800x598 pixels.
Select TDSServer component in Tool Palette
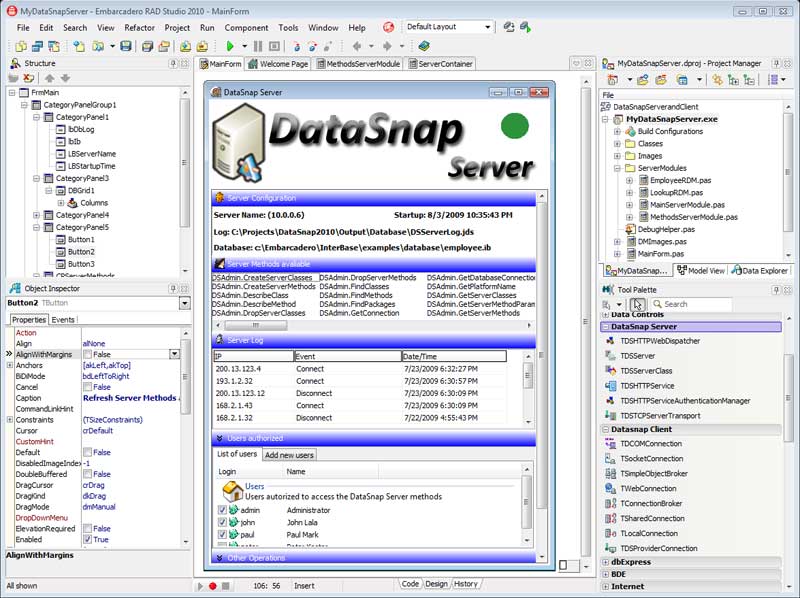(637, 356)
